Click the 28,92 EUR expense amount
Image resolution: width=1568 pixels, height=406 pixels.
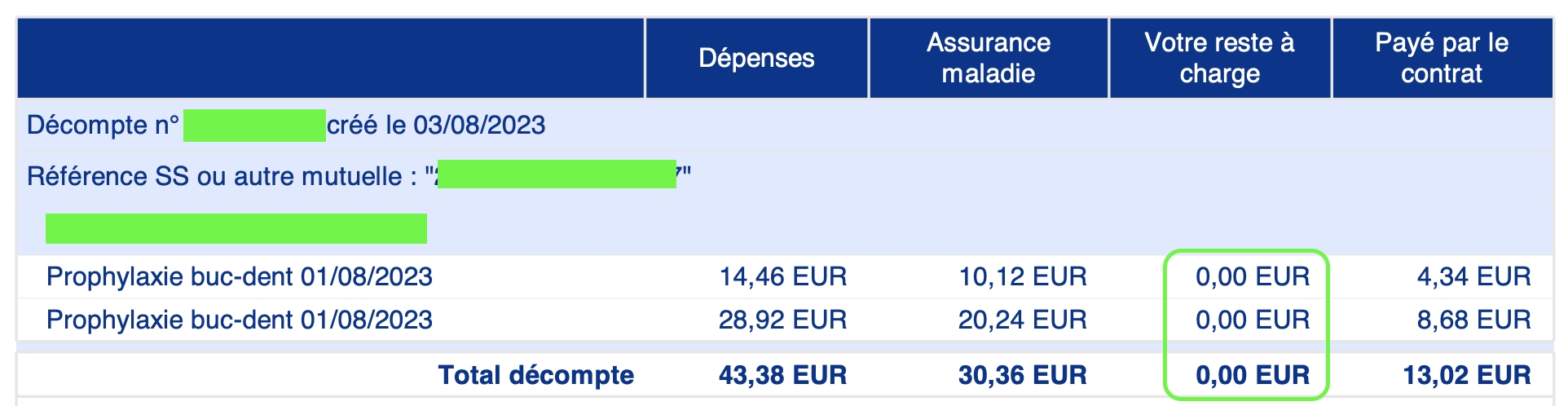pyautogui.click(x=782, y=320)
